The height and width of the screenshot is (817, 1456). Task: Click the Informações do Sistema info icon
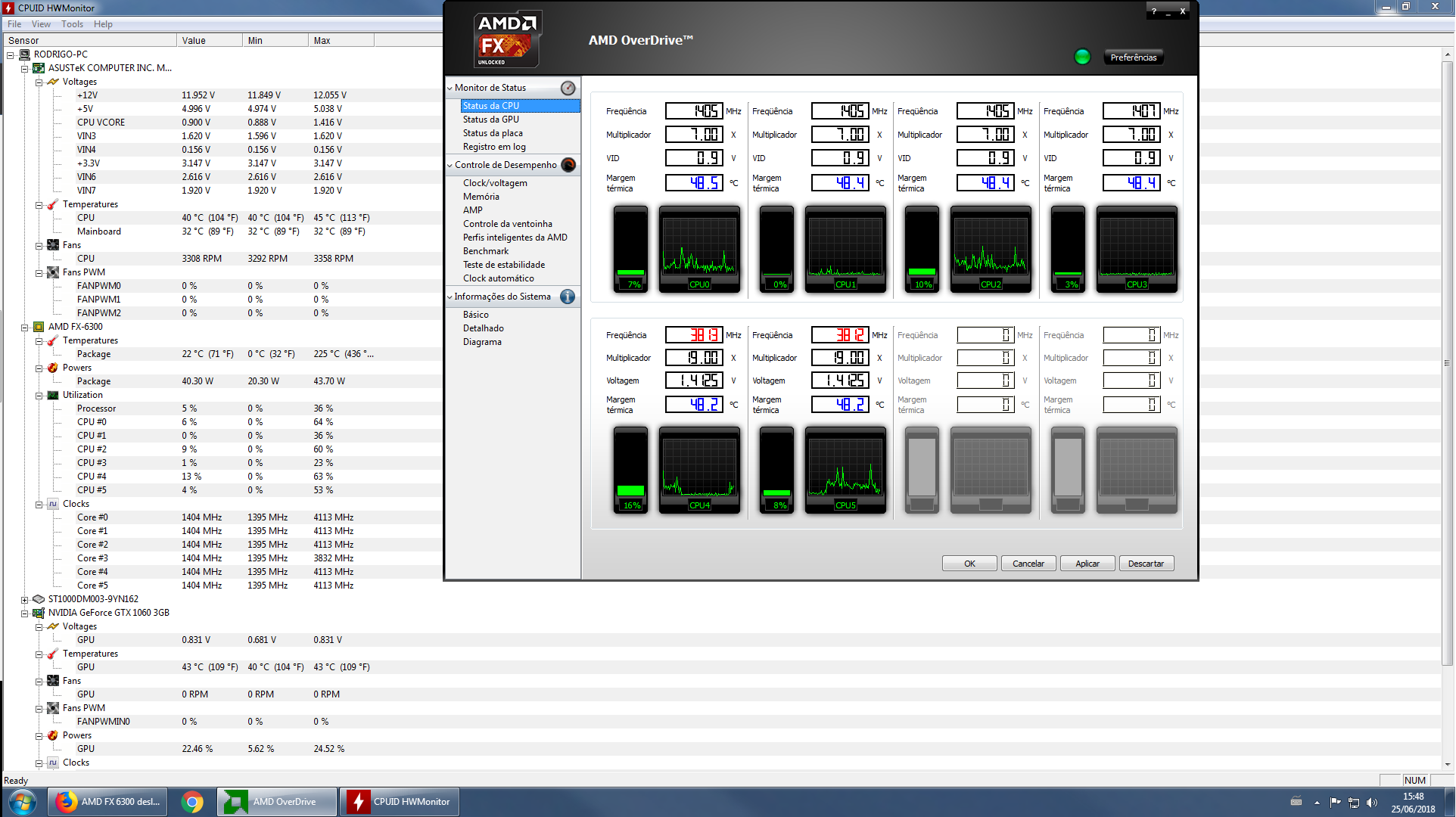pyautogui.click(x=568, y=297)
